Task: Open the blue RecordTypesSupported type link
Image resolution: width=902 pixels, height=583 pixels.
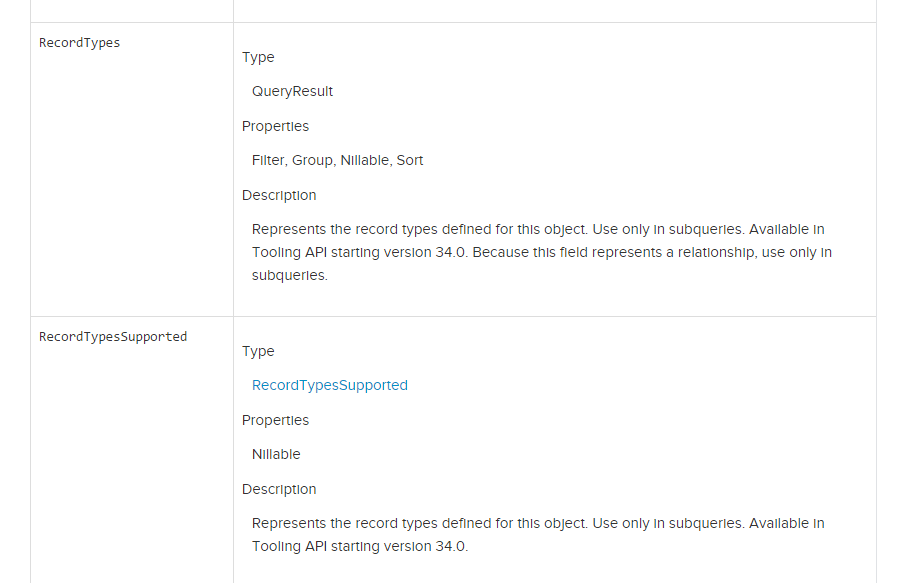Action: coord(329,385)
